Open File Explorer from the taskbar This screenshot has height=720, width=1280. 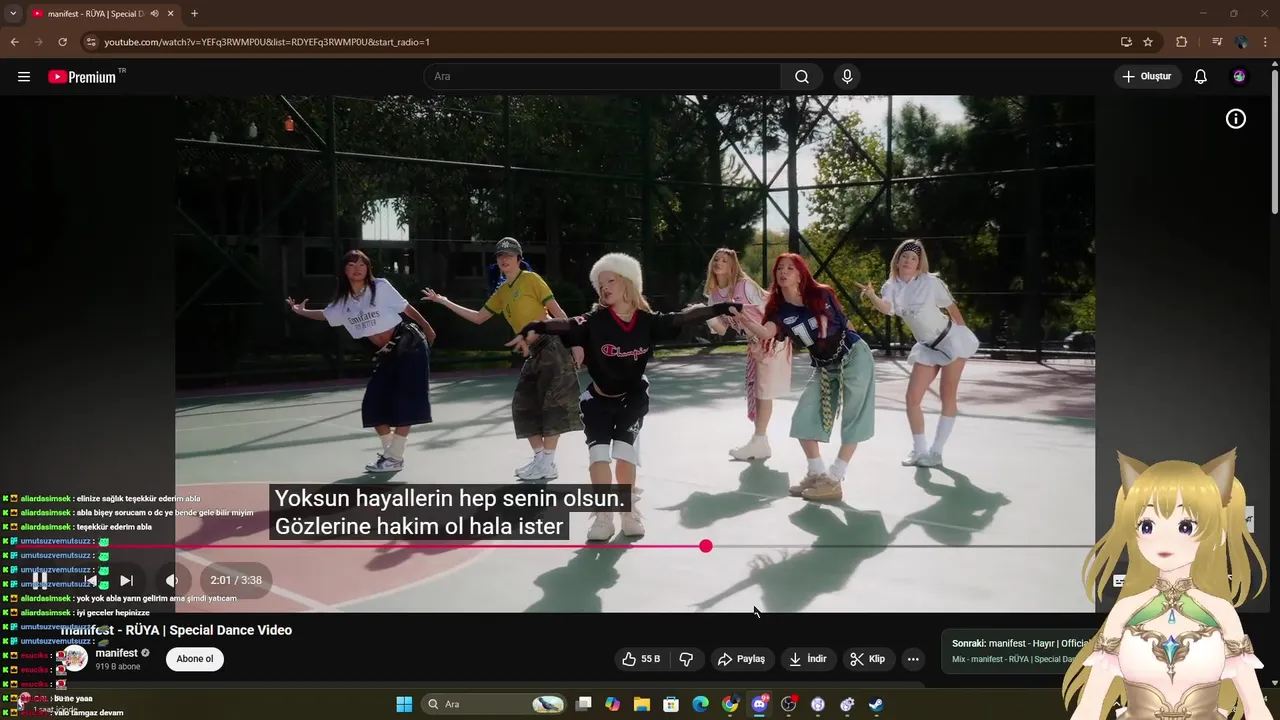(x=642, y=704)
